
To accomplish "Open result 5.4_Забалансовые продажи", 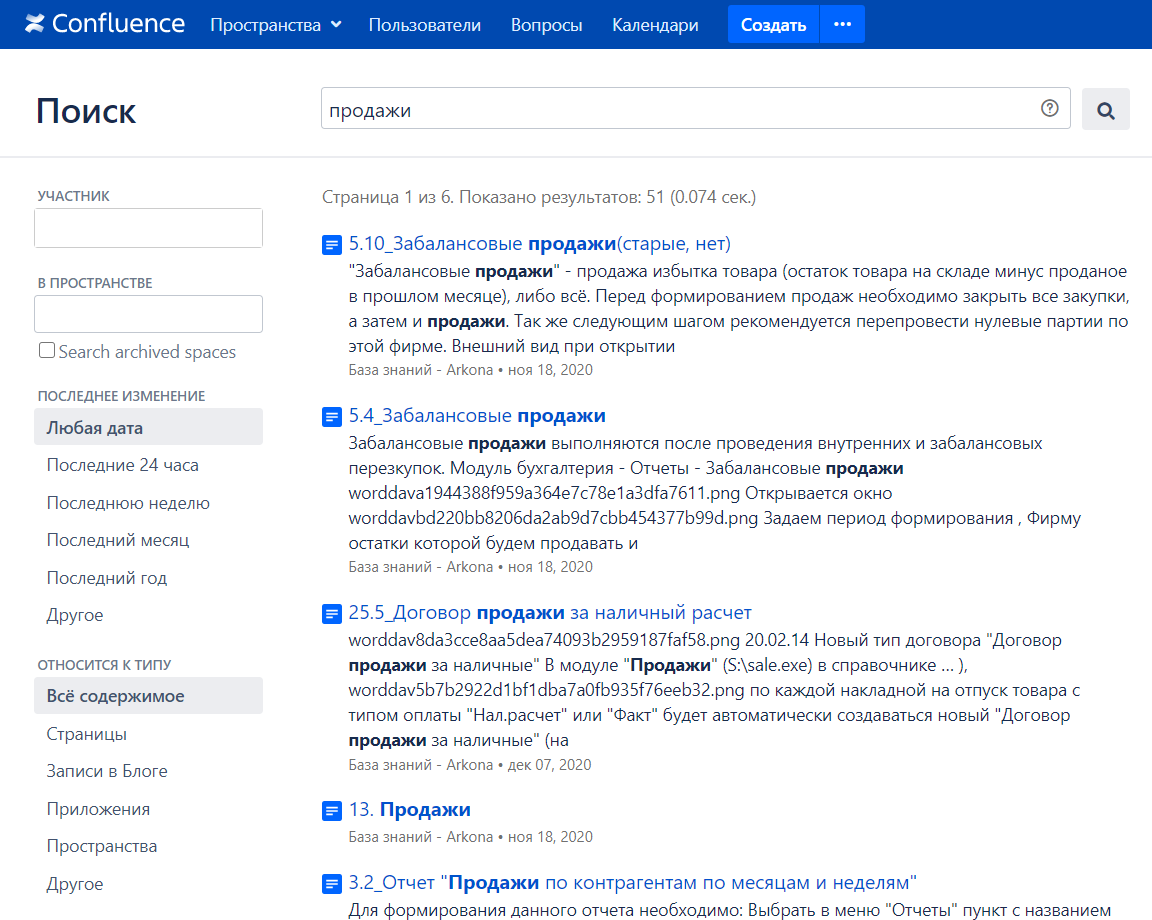I will tap(477, 415).
